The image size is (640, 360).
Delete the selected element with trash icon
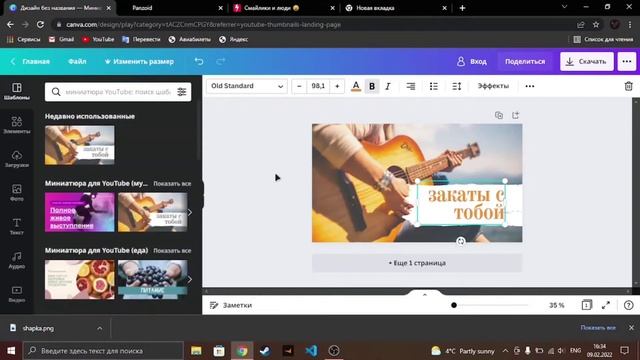[628, 86]
